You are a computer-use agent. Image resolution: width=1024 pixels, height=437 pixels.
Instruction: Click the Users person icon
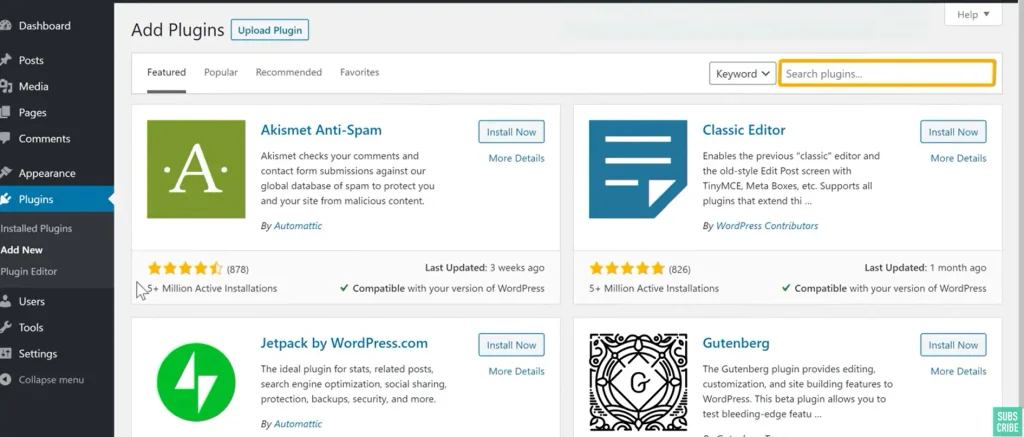tap(5, 301)
